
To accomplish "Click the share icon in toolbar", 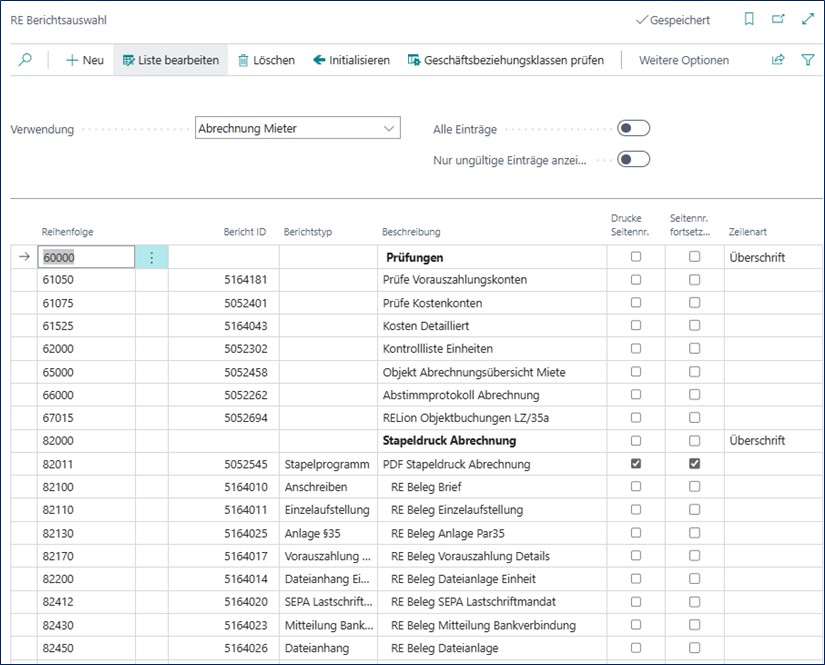I will click(x=778, y=59).
